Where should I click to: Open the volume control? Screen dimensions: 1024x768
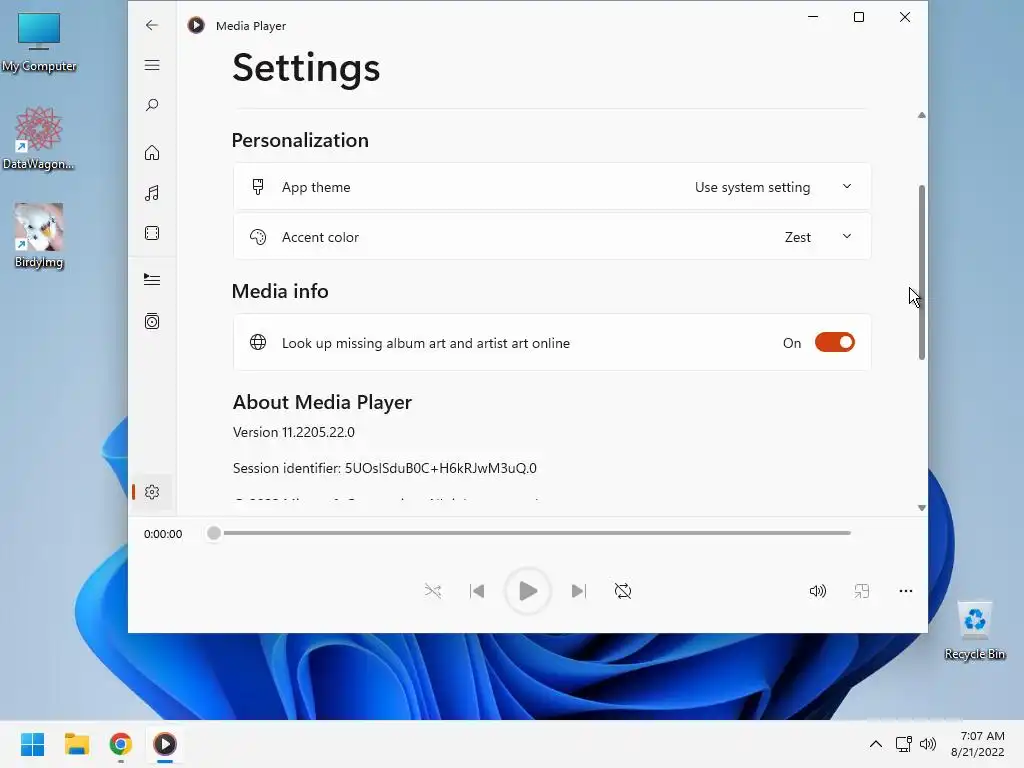(818, 591)
